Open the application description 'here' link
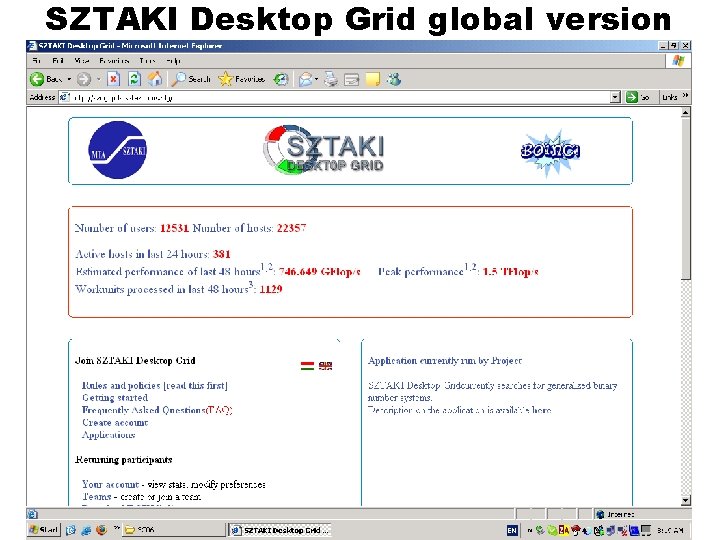Screen dimensions: 720x540 542,410
